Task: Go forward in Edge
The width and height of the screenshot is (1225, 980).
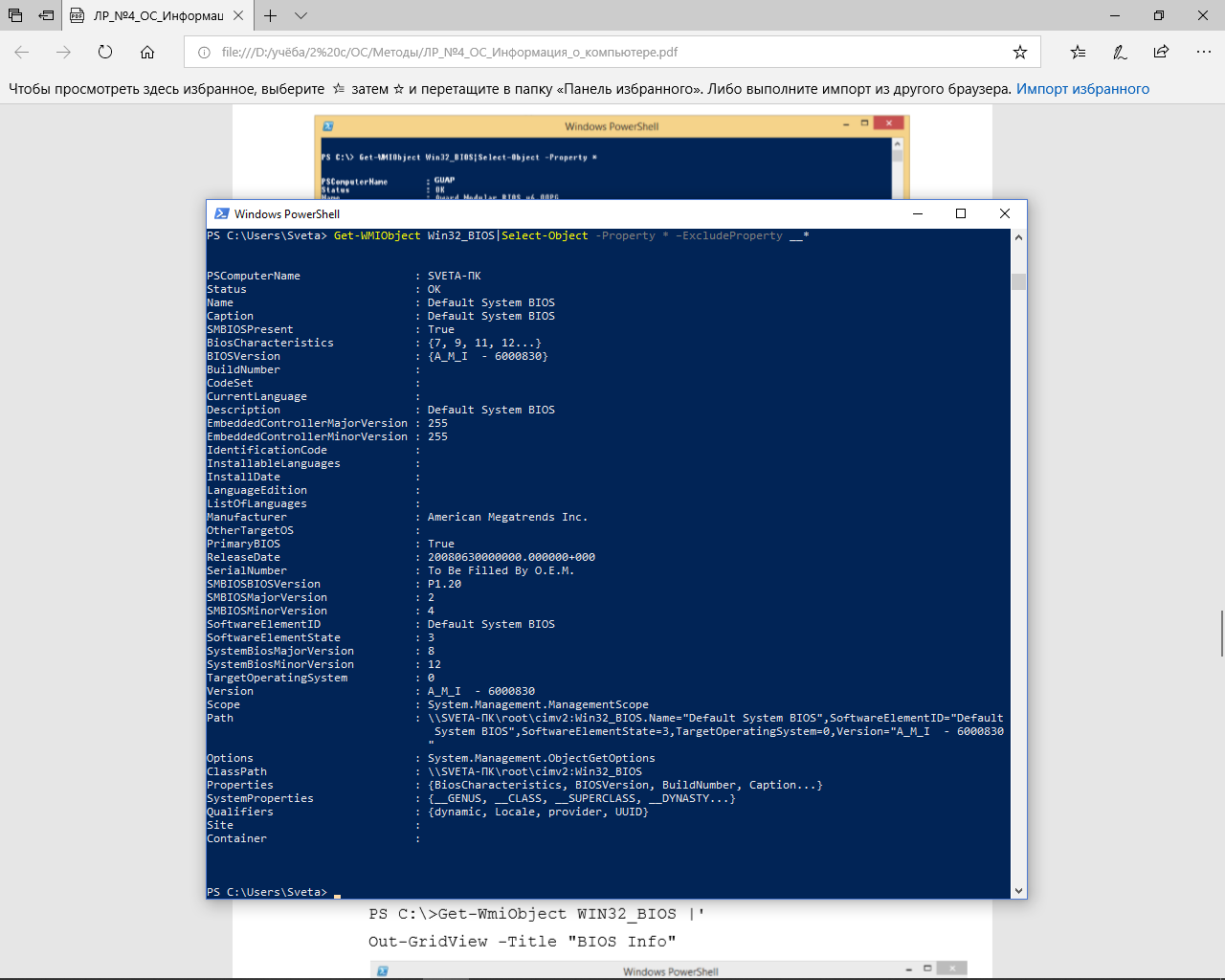Action: [x=63, y=52]
